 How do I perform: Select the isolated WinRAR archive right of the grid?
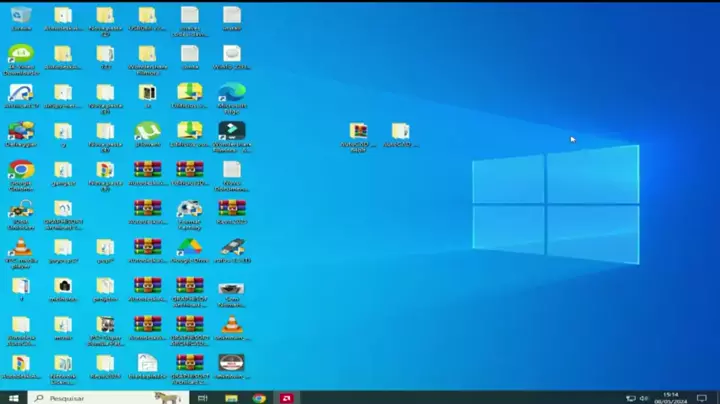pos(358,131)
